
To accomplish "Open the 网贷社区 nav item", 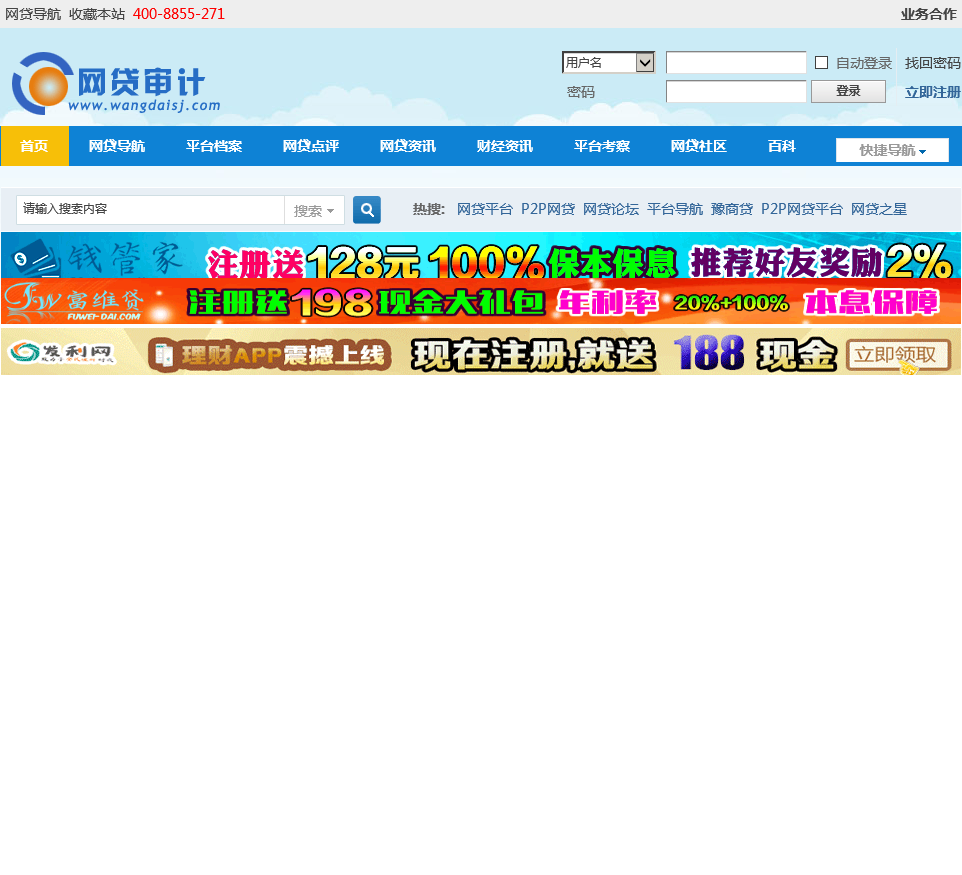I will pos(698,146).
